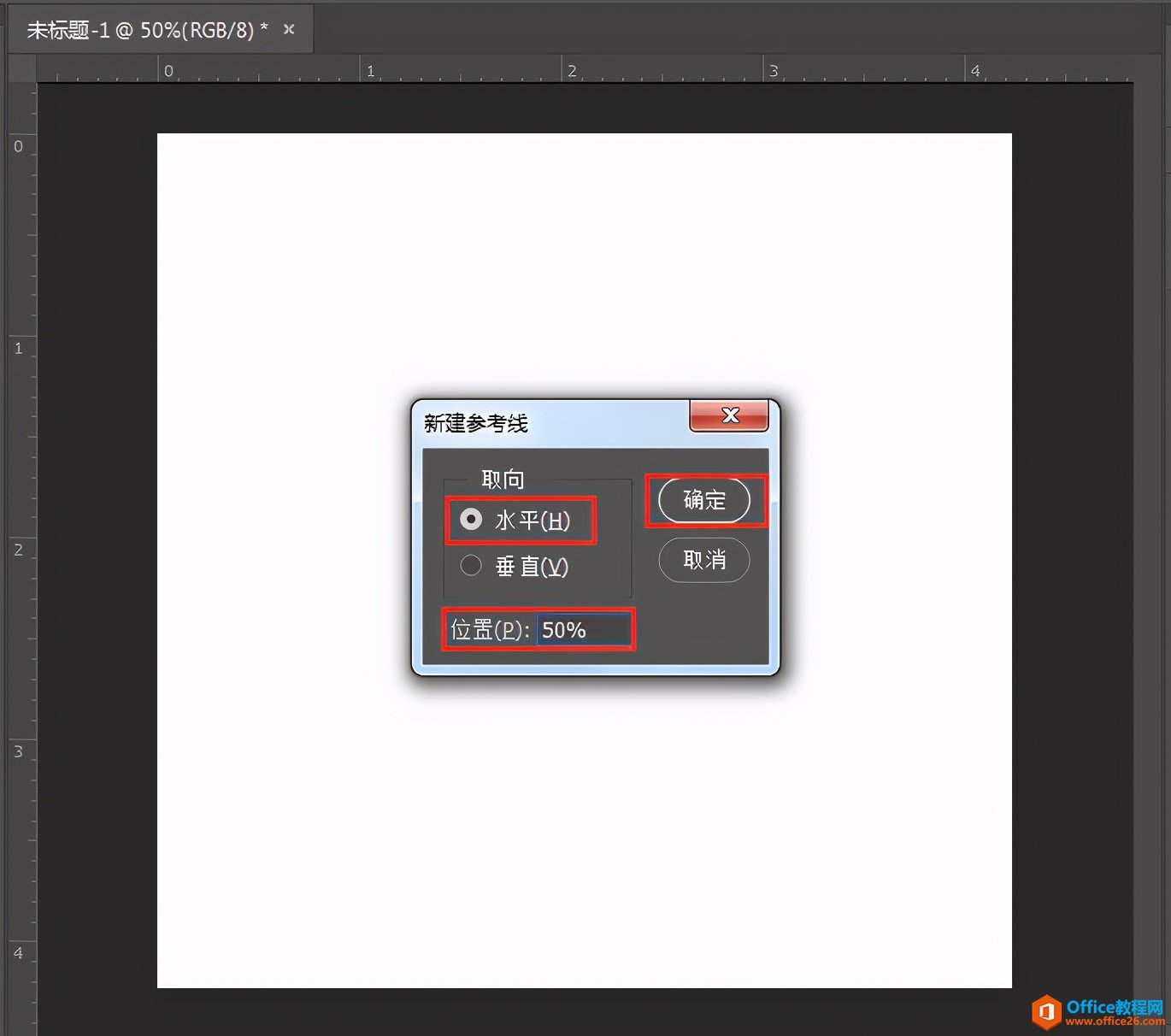This screenshot has width=1171, height=1036.
Task: Click the ruler origin corner box
Action: coord(22,69)
